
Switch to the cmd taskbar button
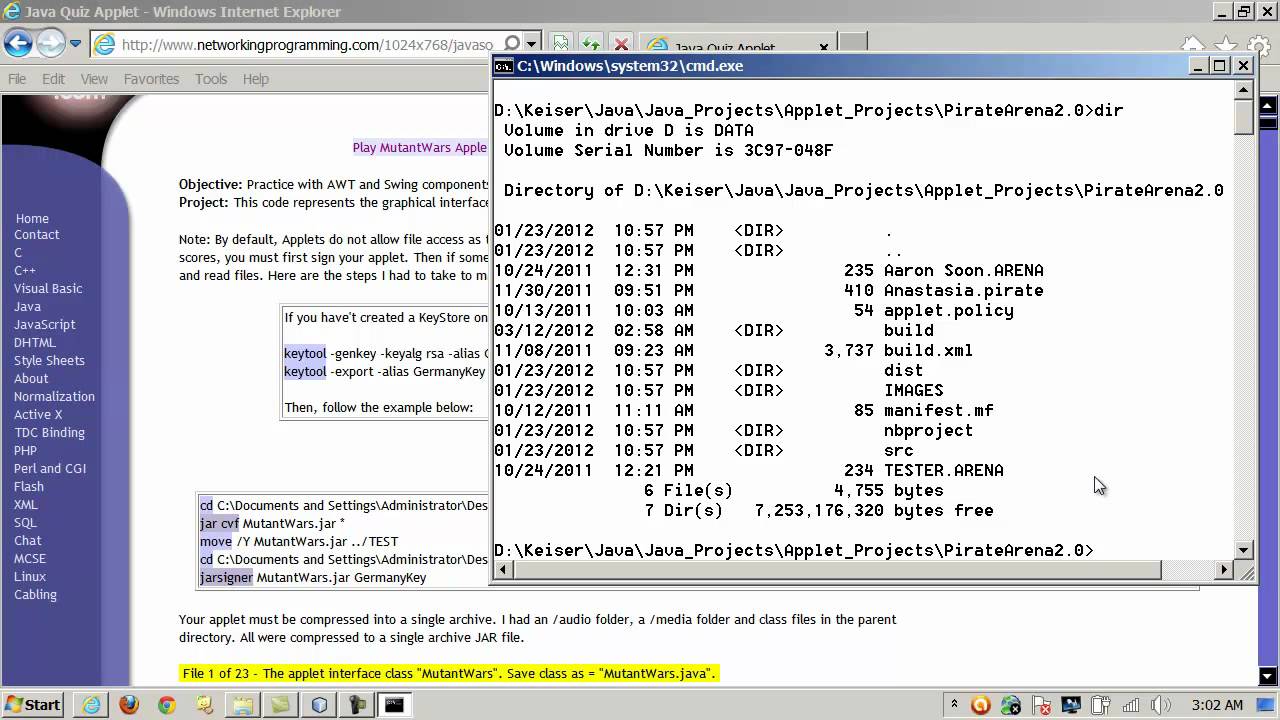(395, 705)
